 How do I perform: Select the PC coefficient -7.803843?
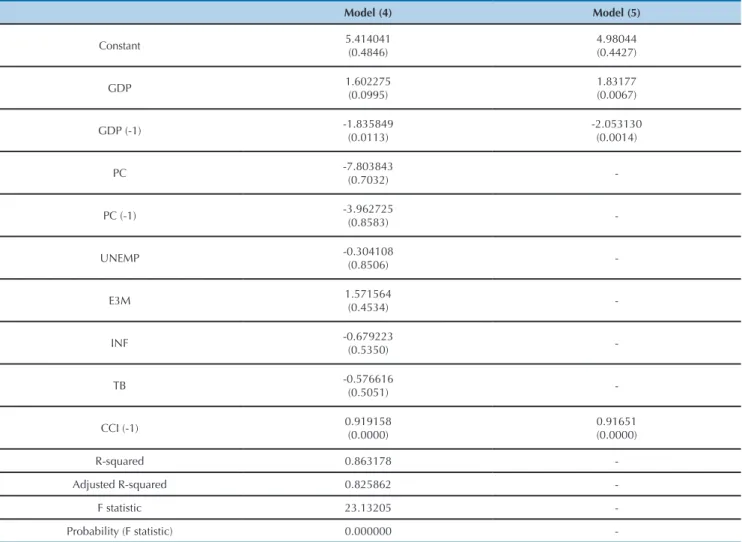tap(368, 167)
